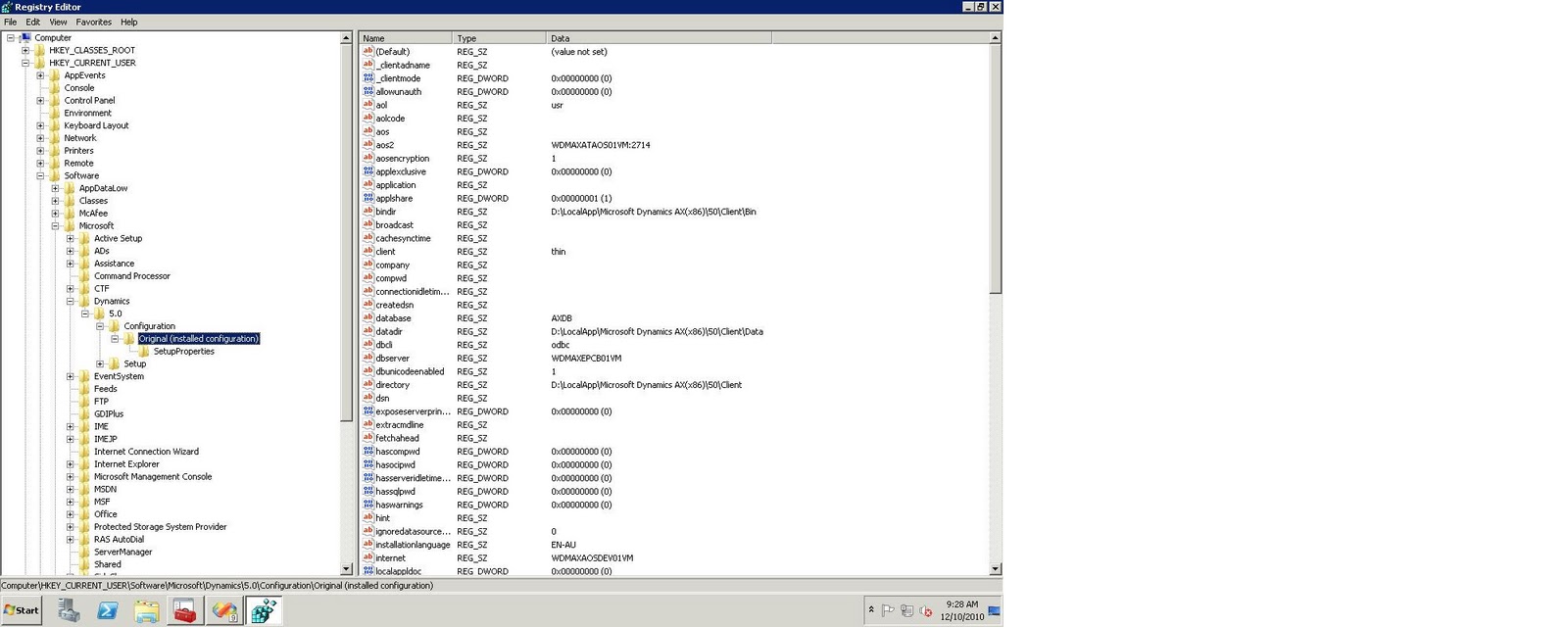Click the WDMAXATAOS01VM:2714 data cell
This screenshot has width=1568, height=627.
point(601,145)
